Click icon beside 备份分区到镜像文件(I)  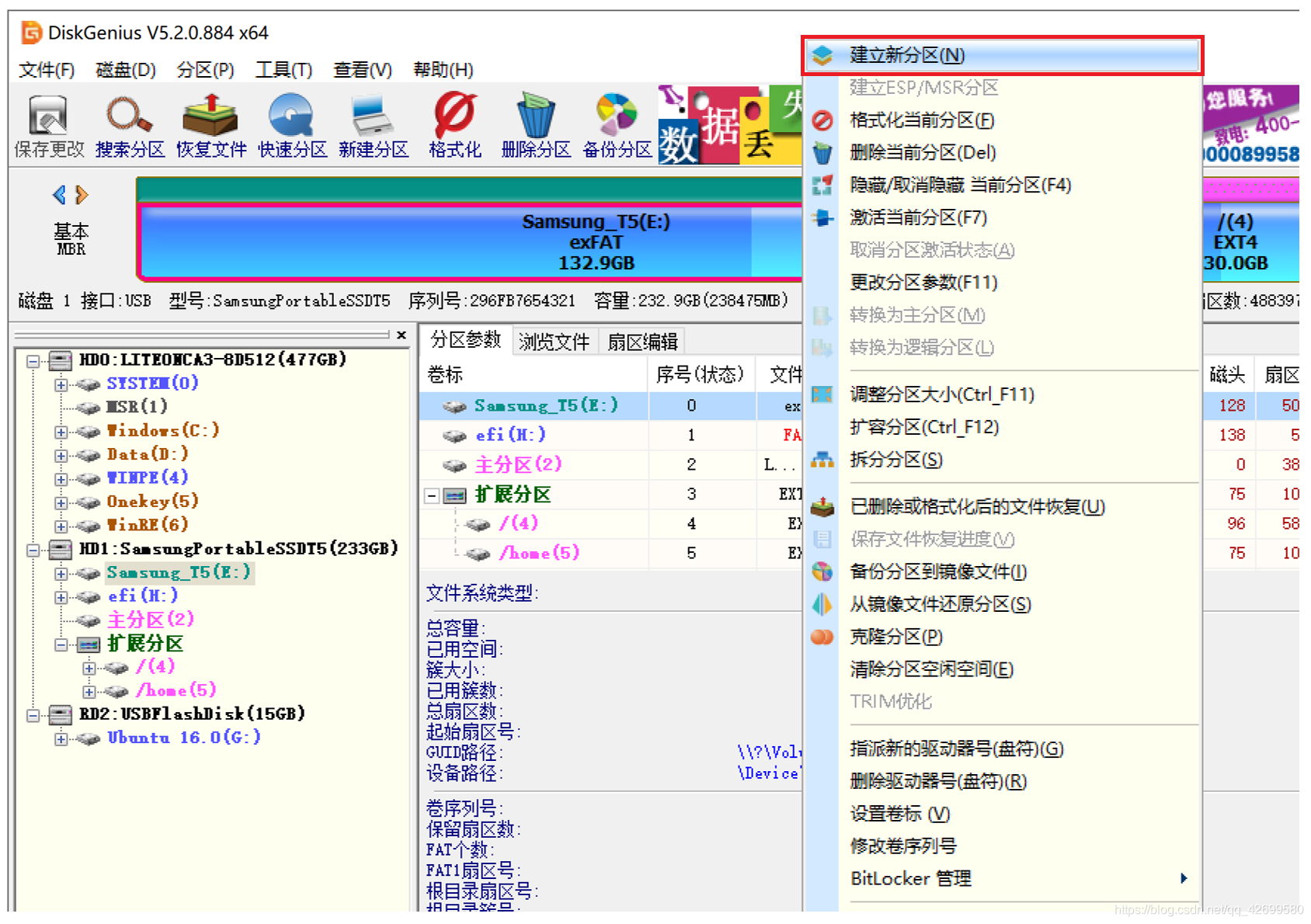pyautogui.click(x=822, y=571)
